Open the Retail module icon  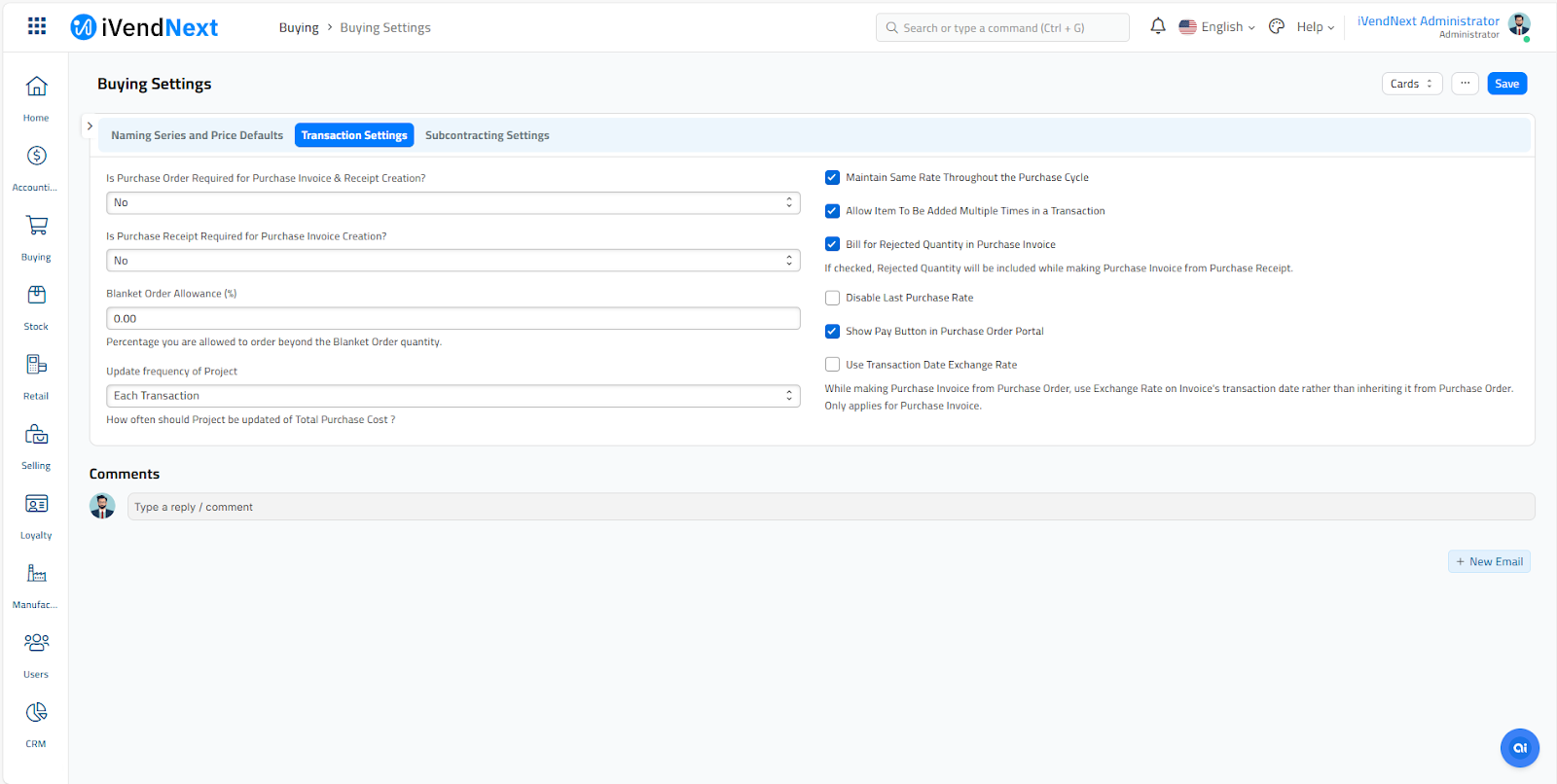click(x=36, y=365)
